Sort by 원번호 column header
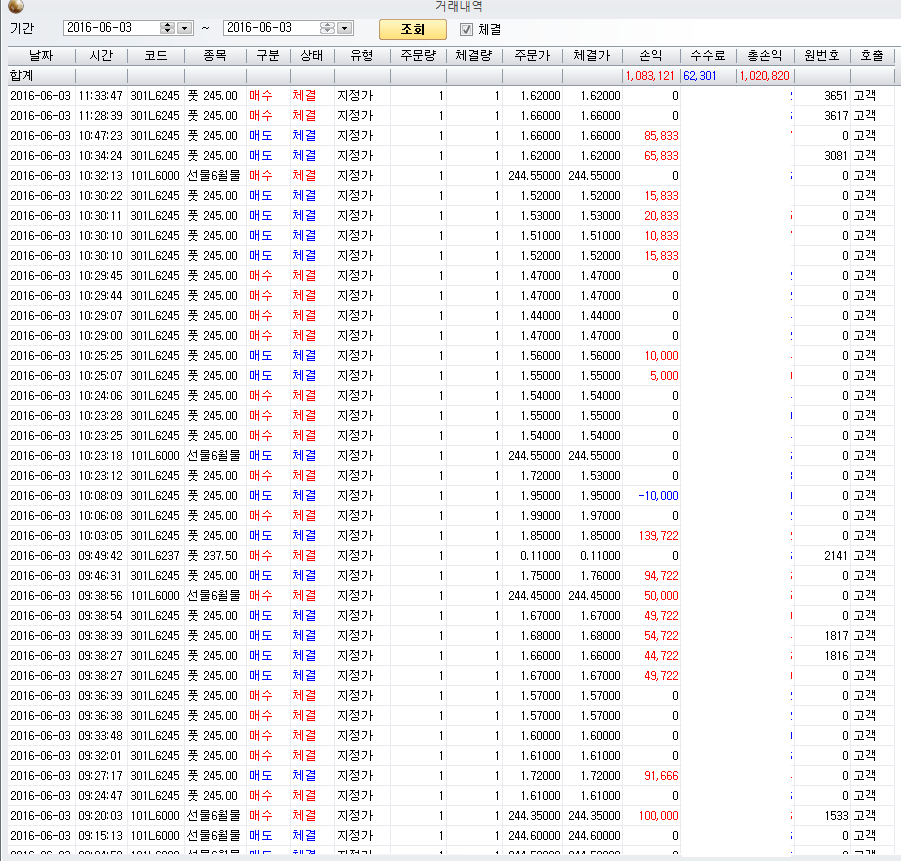The height and width of the screenshot is (861, 901). click(822, 56)
